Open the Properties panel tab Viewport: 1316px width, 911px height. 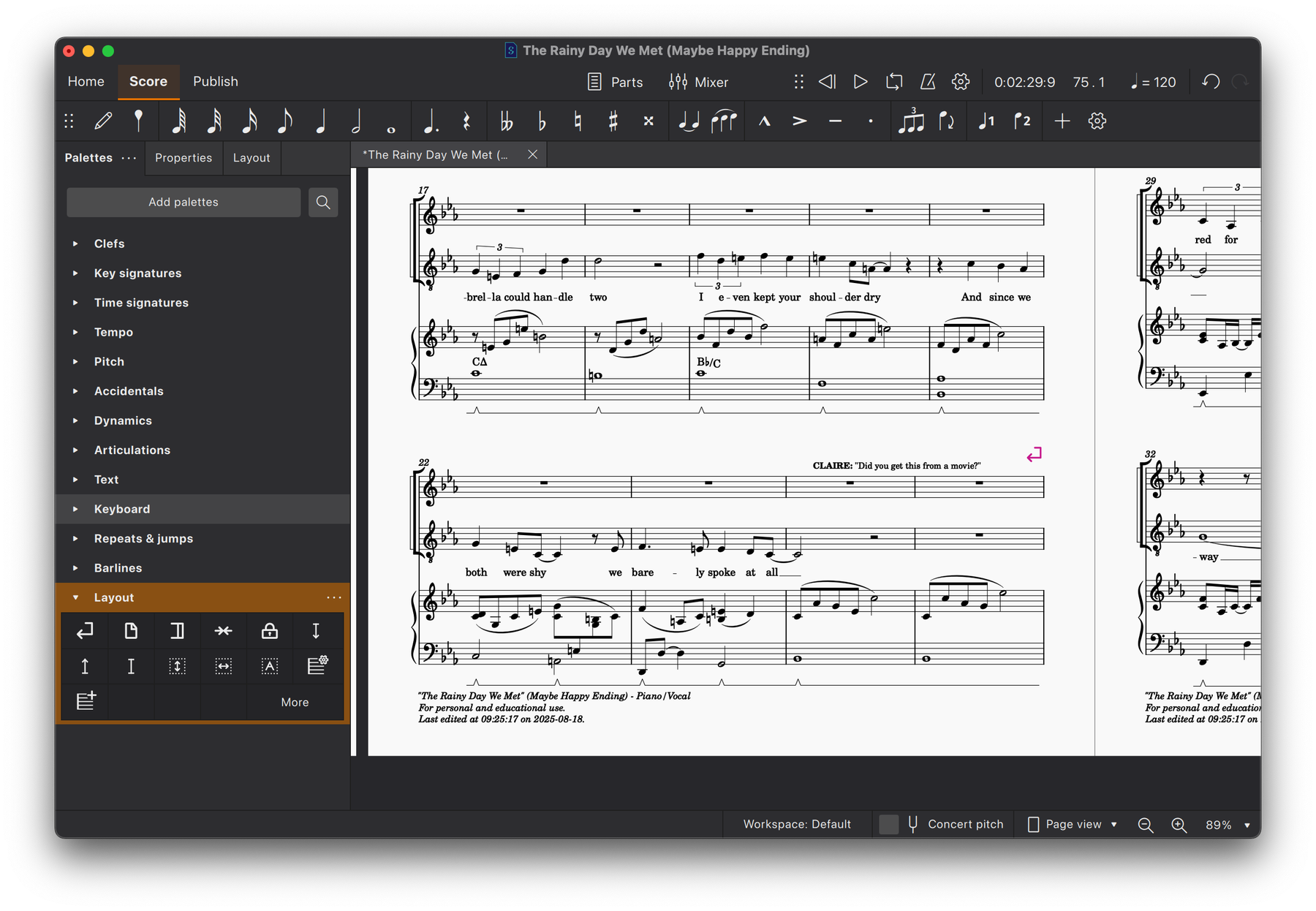184,158
